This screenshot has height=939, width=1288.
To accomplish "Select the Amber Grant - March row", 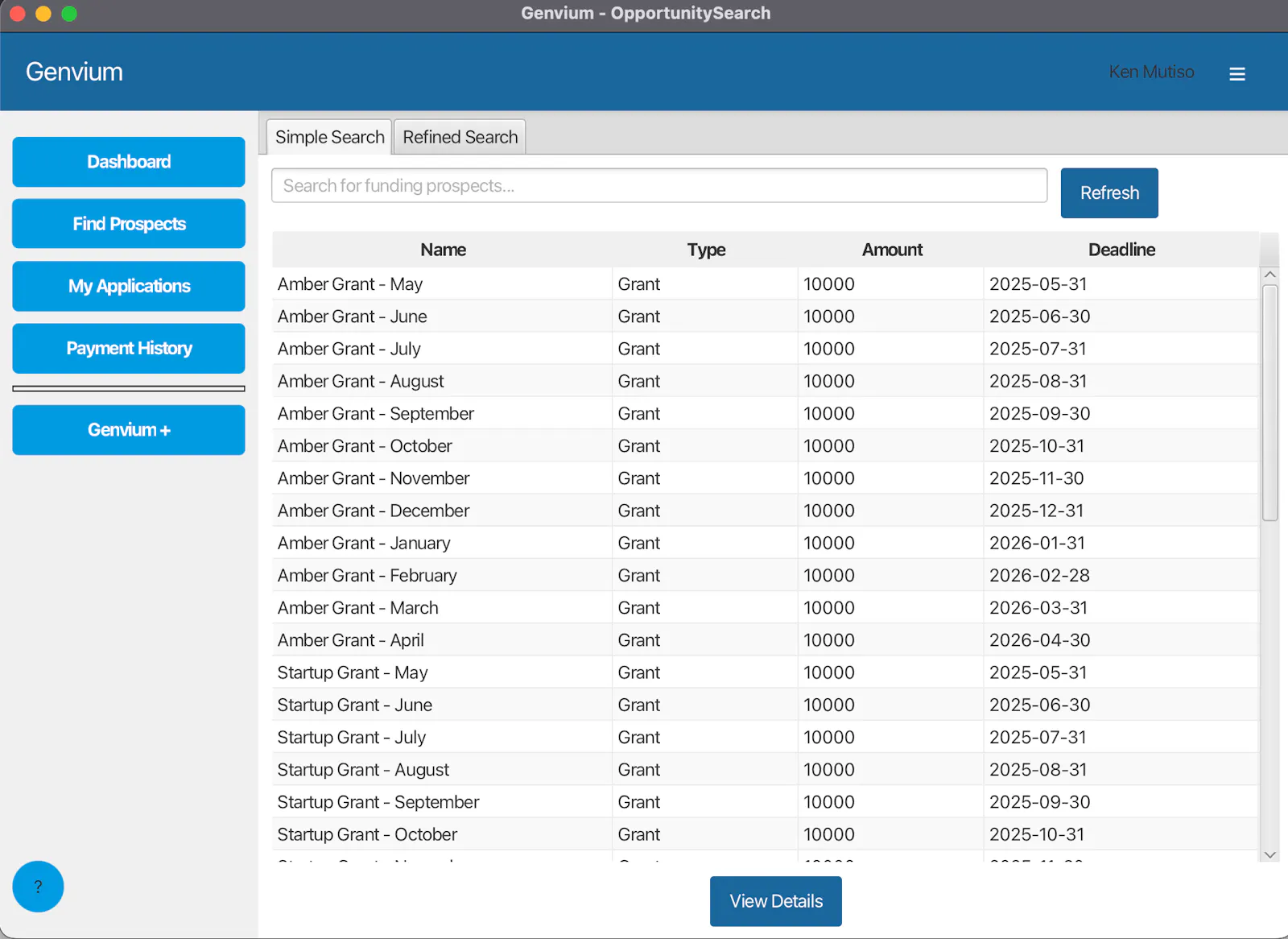I will (x=766, y=608).
